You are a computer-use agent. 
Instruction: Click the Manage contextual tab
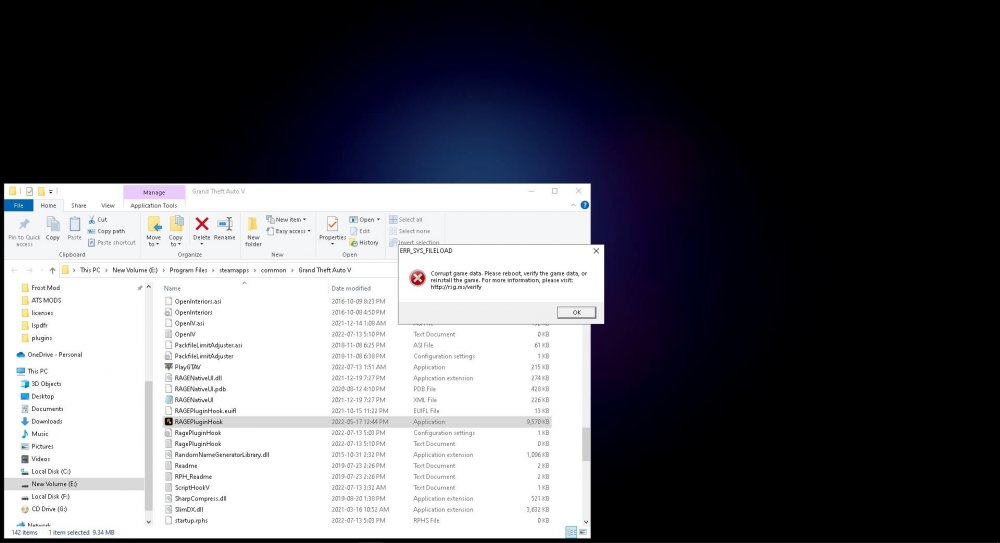point(154,192)
